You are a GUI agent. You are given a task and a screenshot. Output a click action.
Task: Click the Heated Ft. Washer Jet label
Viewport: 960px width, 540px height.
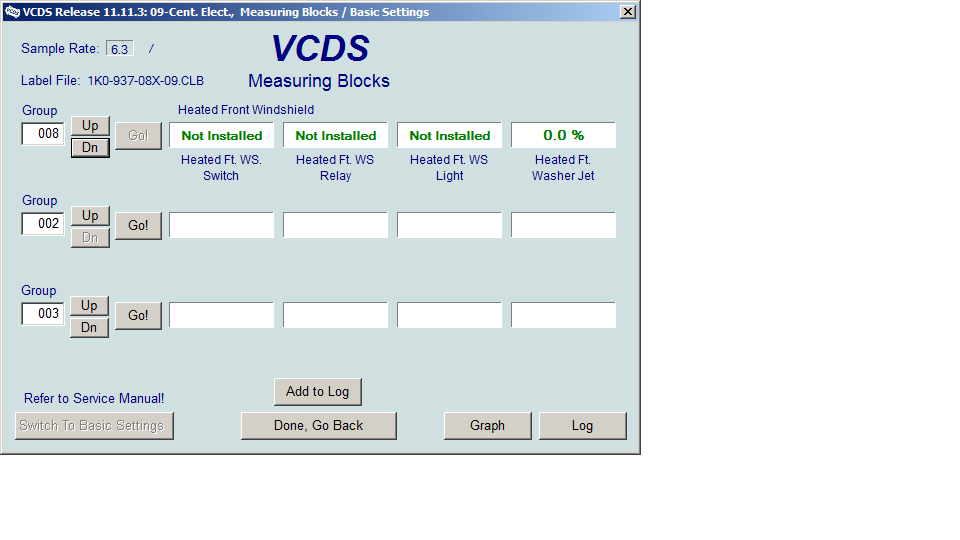point(563,168)
